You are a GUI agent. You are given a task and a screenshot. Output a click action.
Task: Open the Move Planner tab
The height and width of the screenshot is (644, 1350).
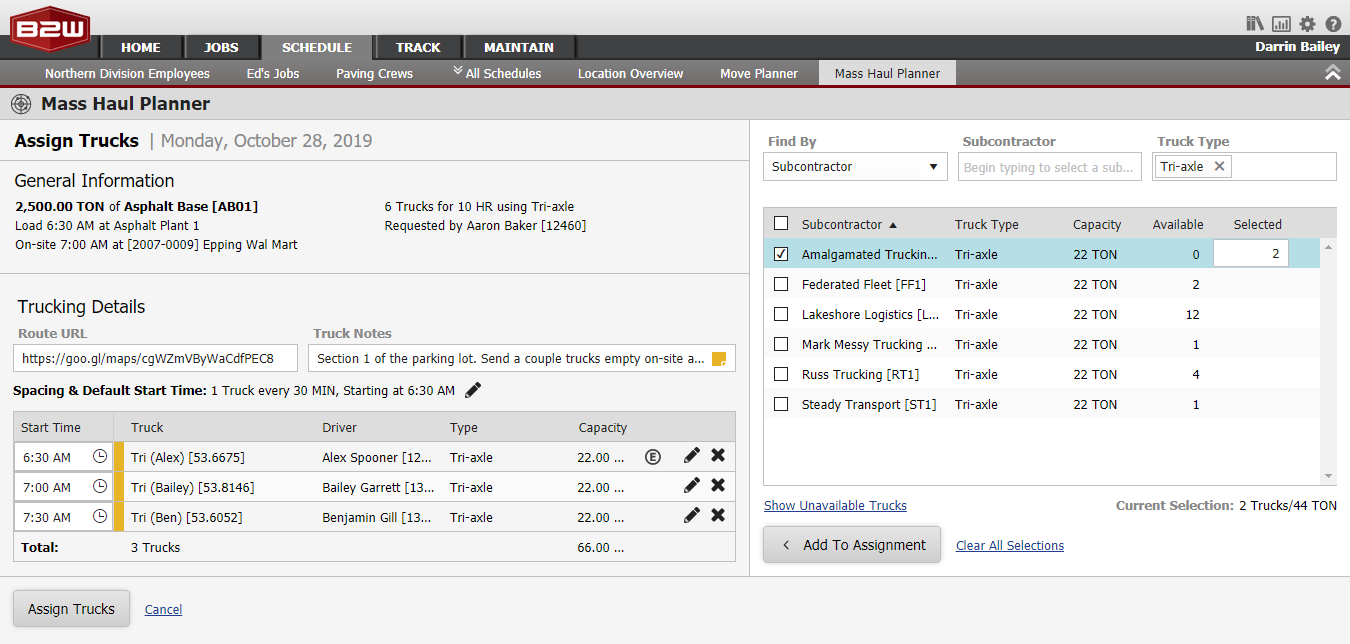[x=758, y=72]
